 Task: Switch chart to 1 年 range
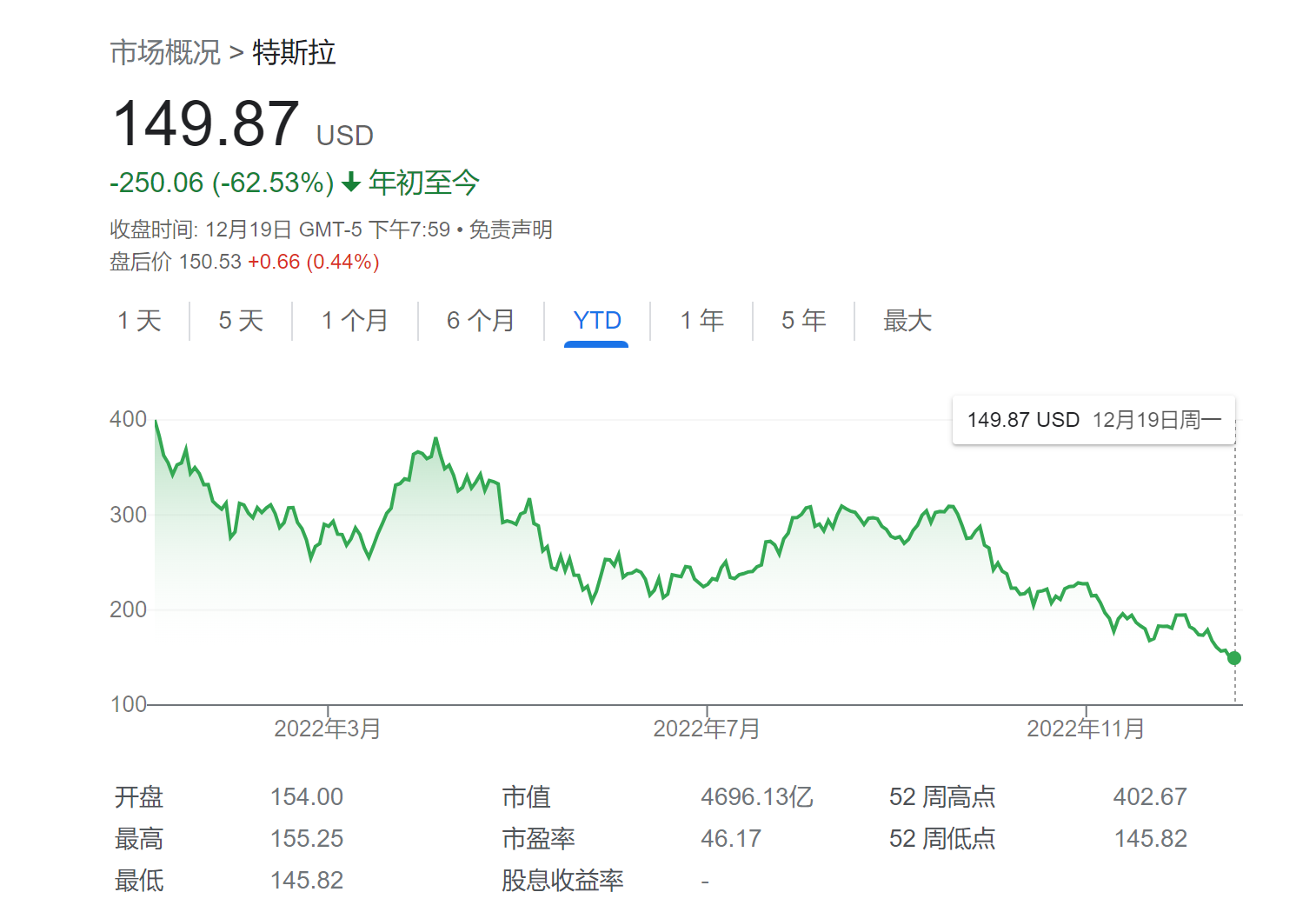click(701, 321)
